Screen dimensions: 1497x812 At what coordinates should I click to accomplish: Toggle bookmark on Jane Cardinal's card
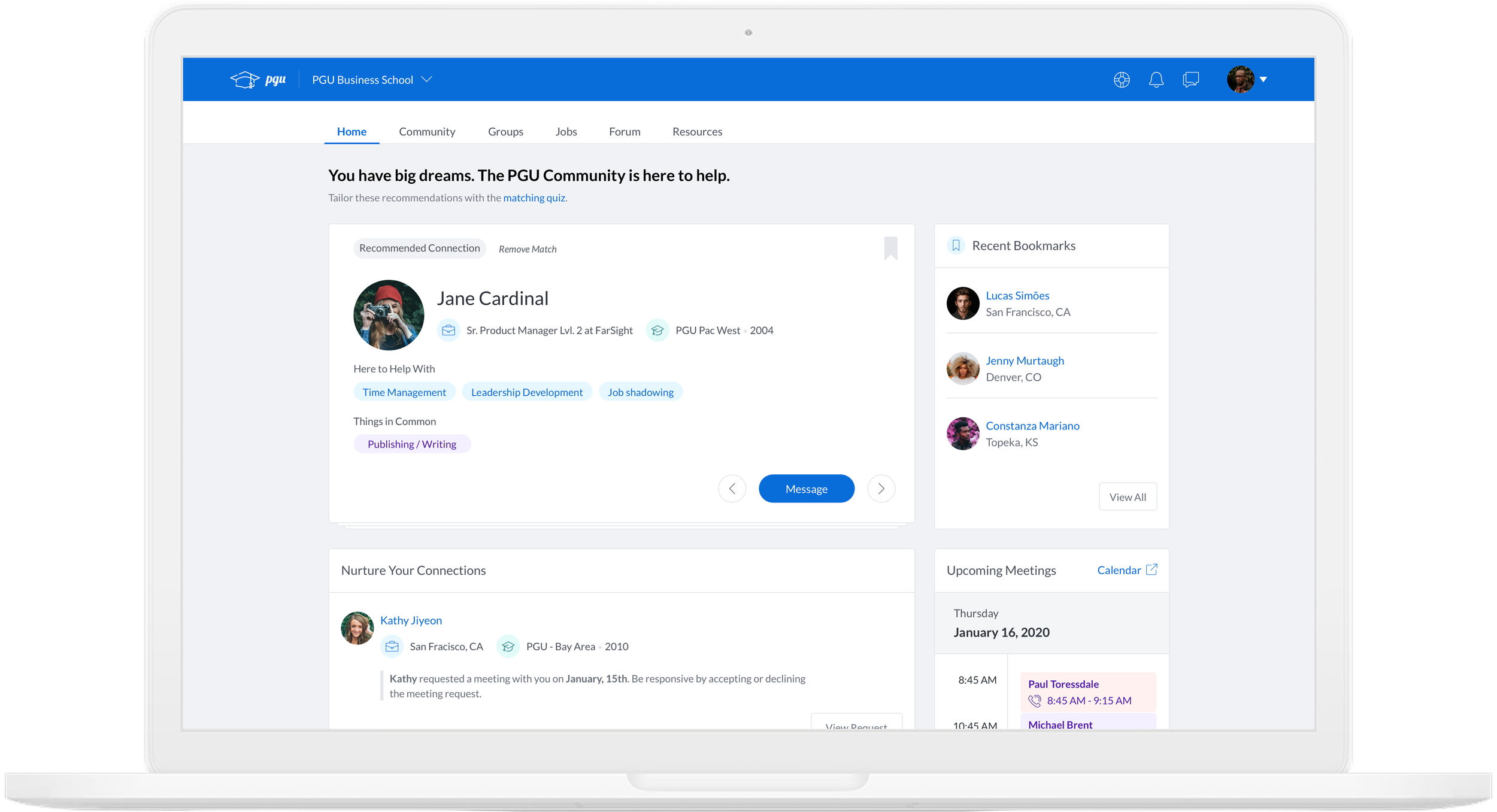[x=890, y=248]
